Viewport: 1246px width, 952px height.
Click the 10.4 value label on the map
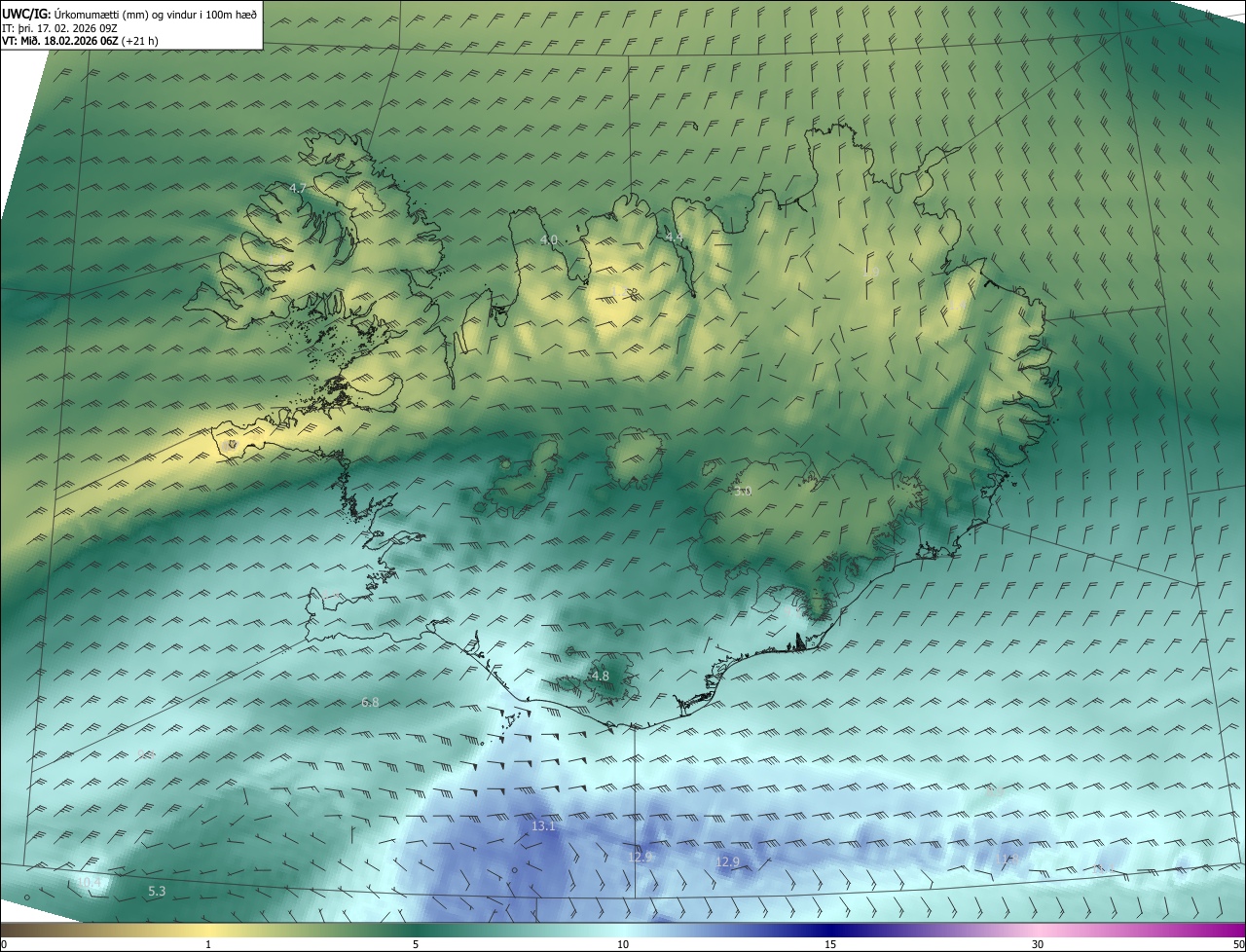tap(90, 883)
